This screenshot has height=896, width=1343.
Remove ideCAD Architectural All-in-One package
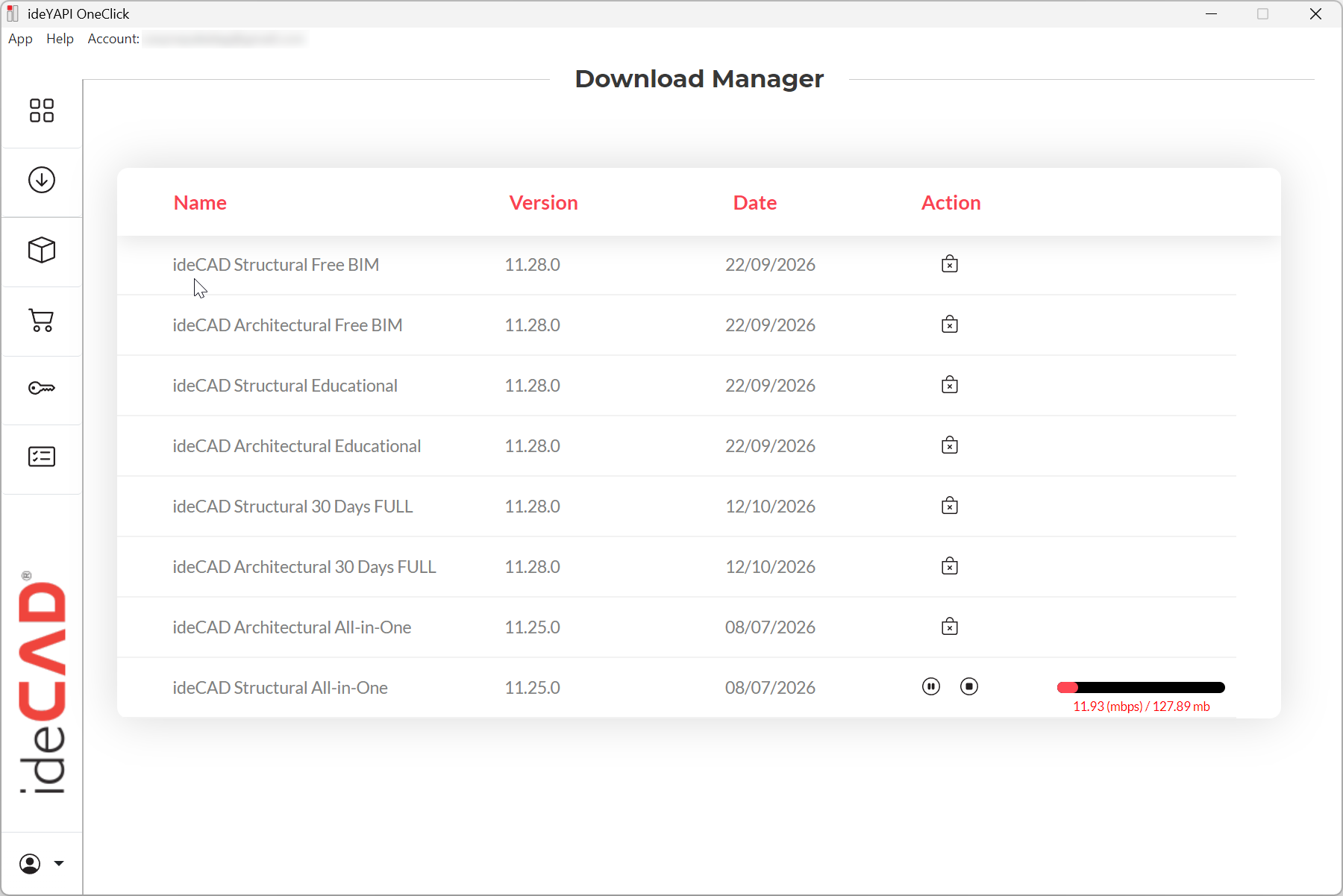tap(950, 627)
